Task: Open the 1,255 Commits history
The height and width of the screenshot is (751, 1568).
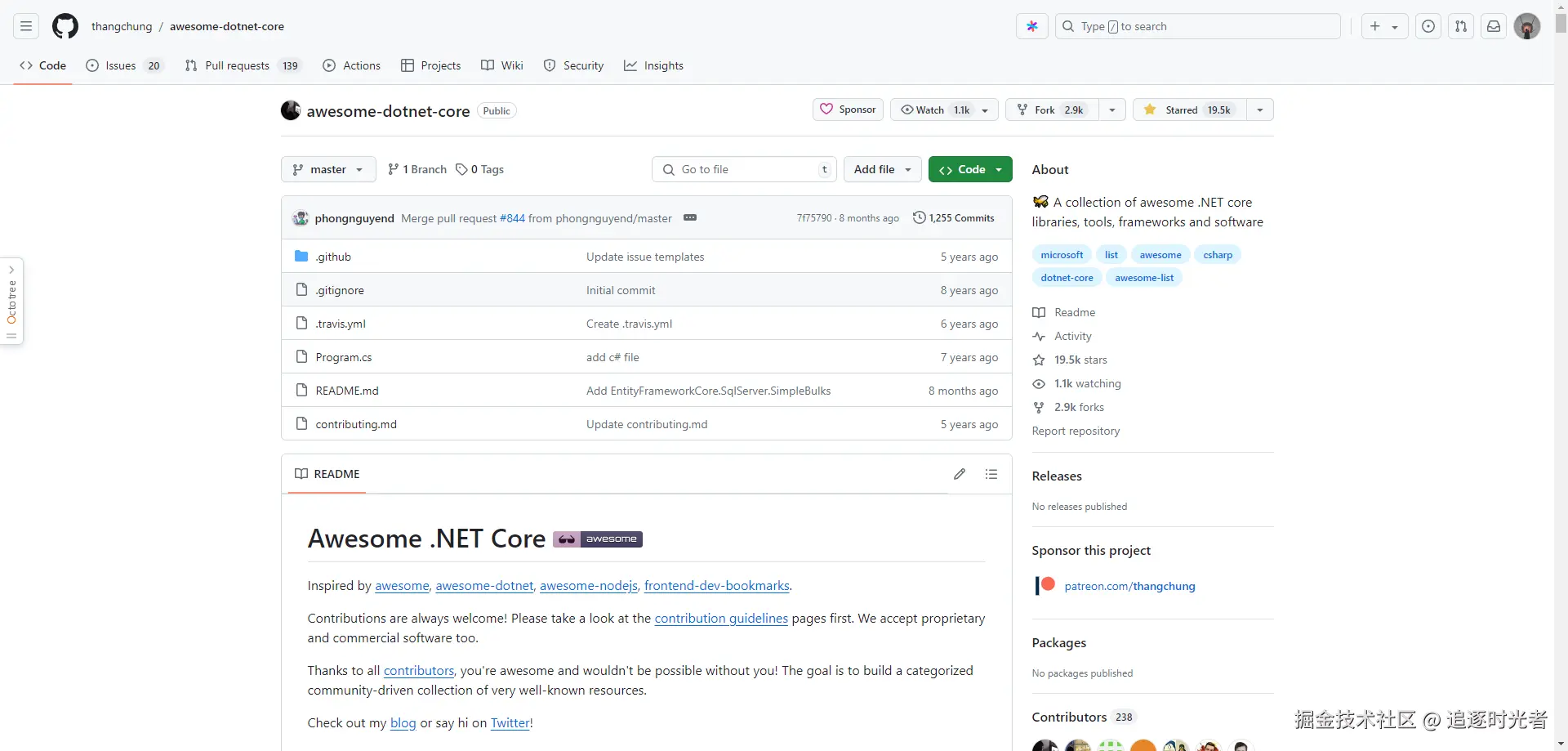Action: (x=954, y=217)
